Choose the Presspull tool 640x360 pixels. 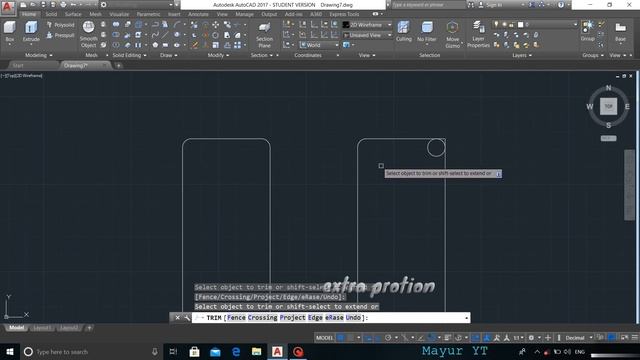click(61, 36)
